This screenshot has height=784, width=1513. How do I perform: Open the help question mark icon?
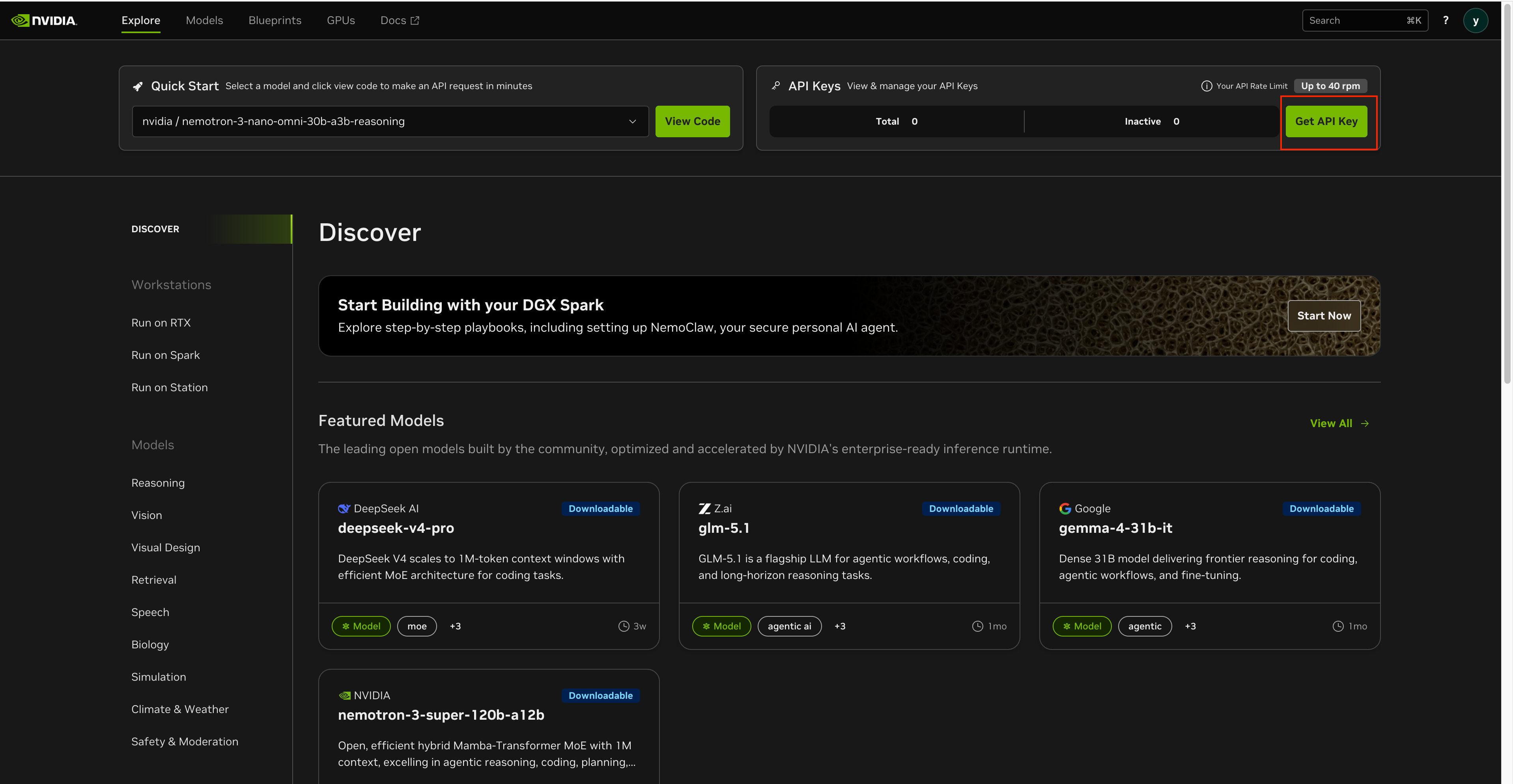pyautogui.click(x=1446, y=21)
